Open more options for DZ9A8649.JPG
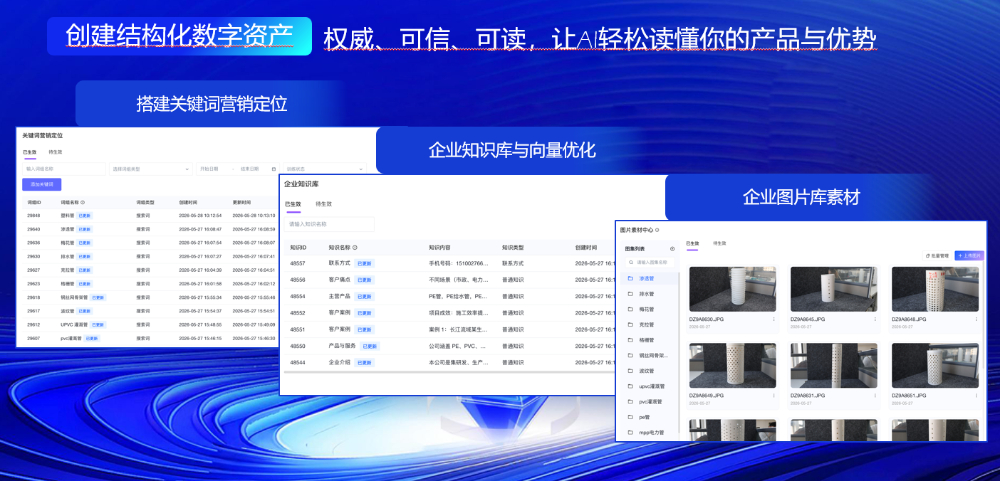 click(774, 396)
